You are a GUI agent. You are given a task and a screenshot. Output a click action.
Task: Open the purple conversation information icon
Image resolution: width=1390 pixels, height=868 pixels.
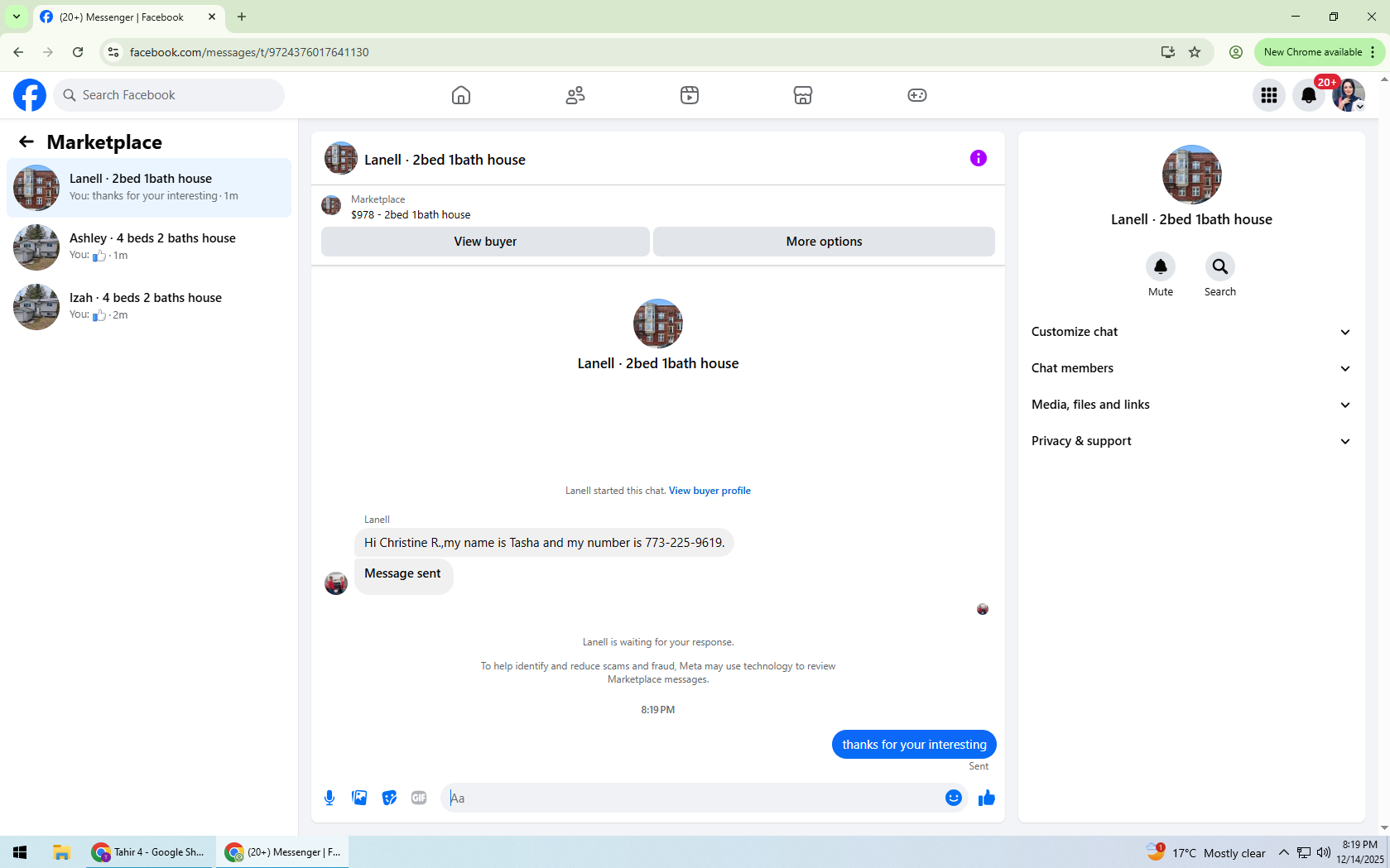979,158
